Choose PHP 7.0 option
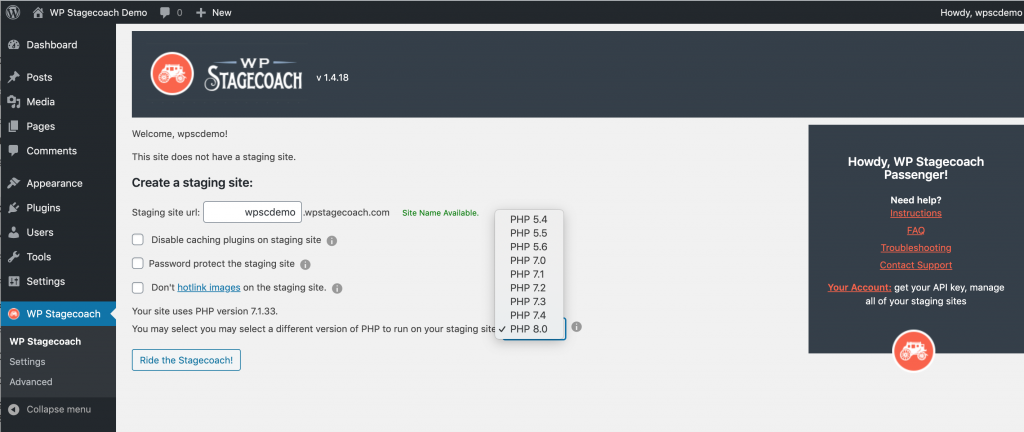1024x432 pixels. tap(529, 260)
